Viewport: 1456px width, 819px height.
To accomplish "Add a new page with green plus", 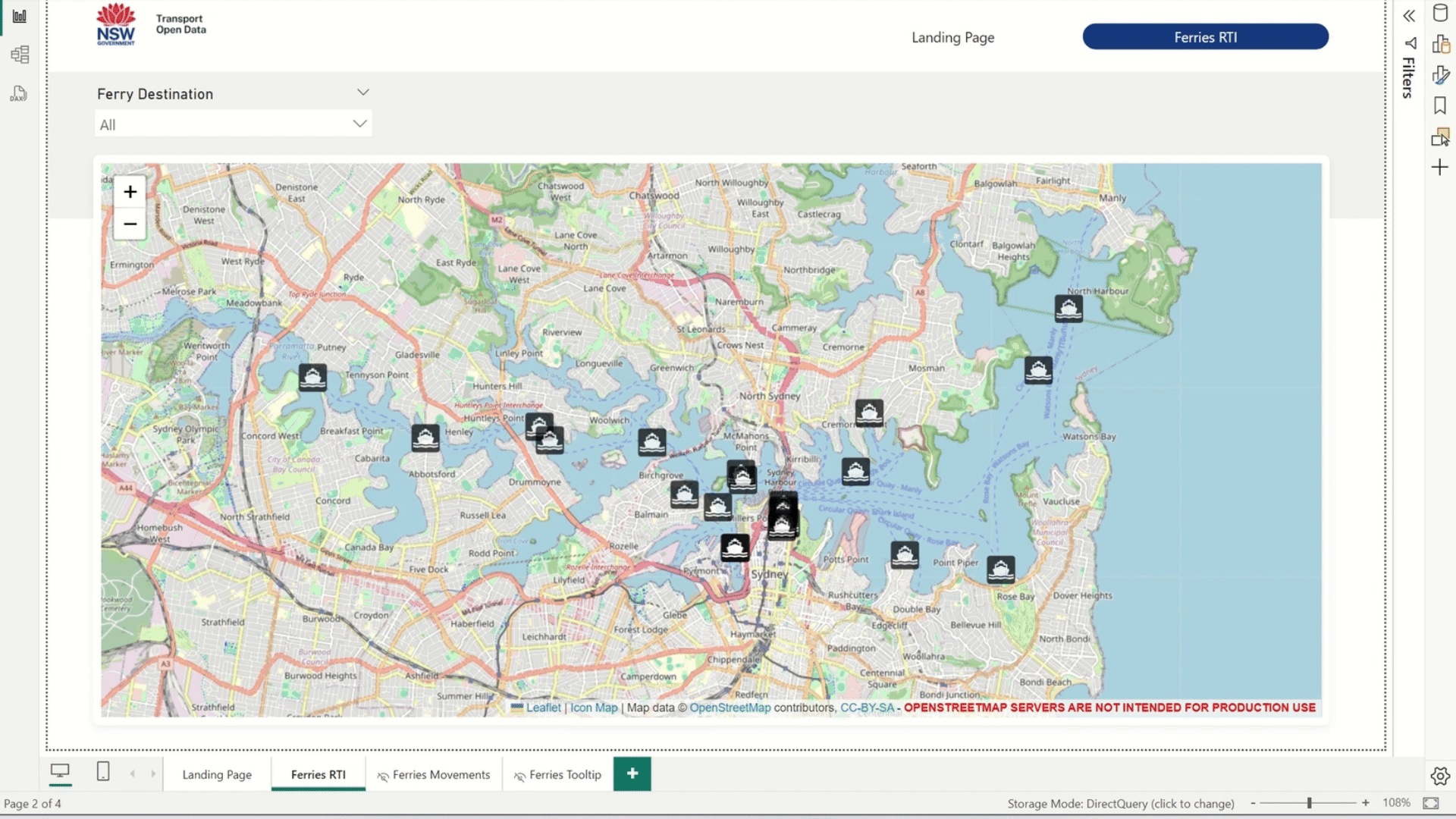I will point(632,773).
